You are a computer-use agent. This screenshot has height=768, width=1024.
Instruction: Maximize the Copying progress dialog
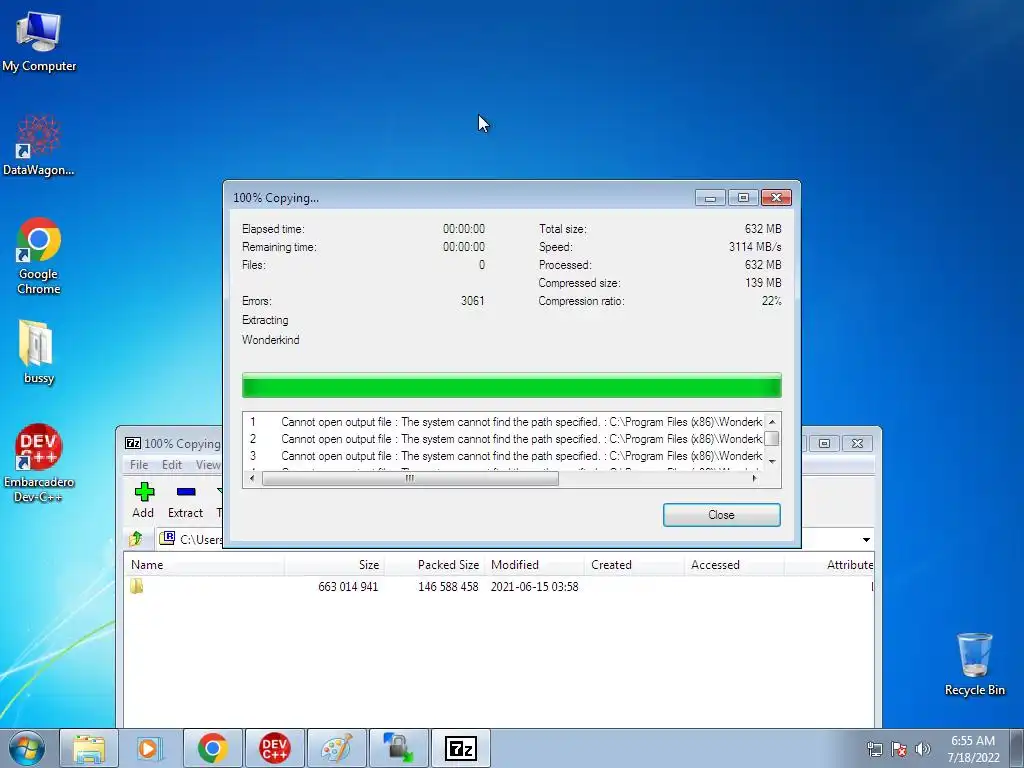[743, 197]
